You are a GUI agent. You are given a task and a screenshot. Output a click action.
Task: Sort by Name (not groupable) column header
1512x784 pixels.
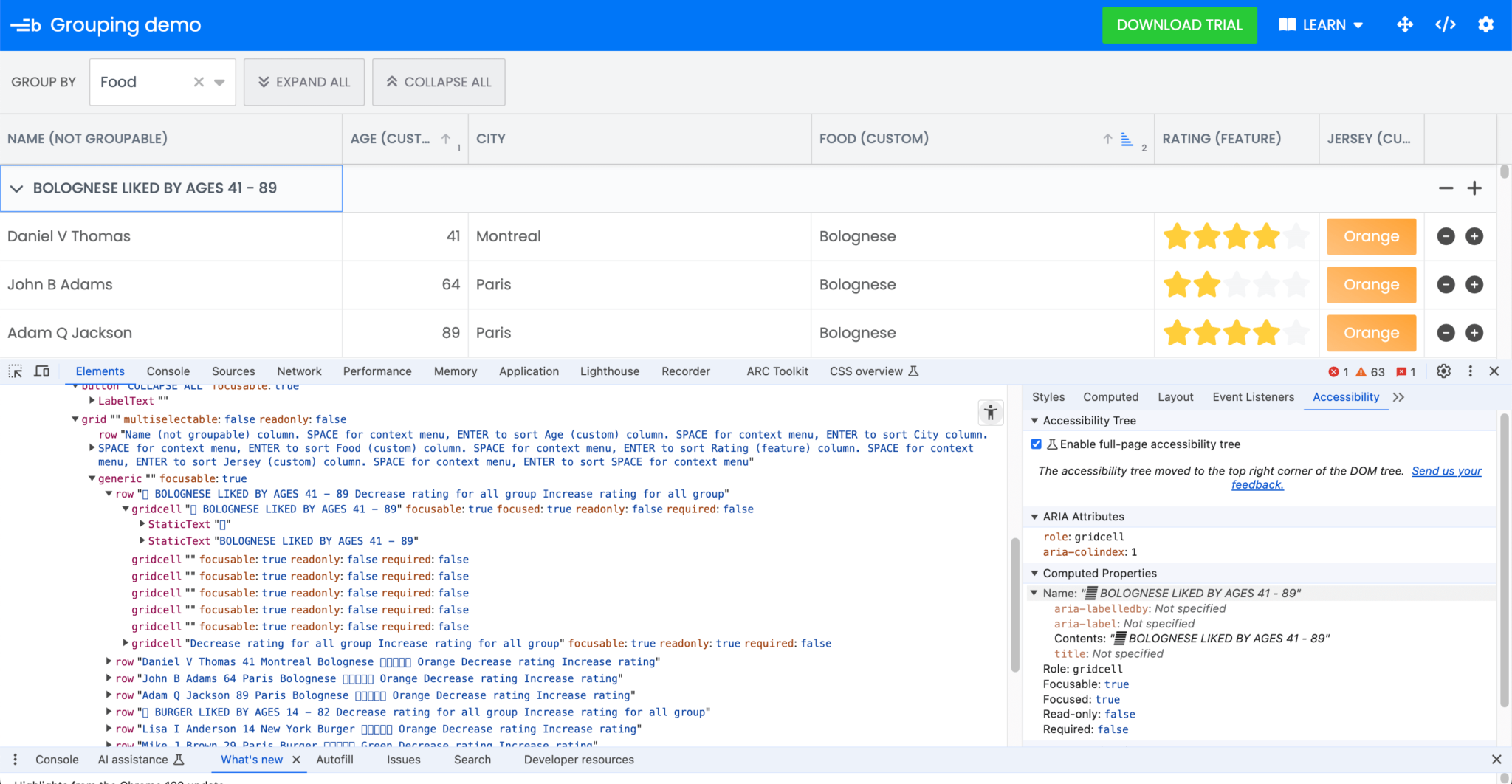(171, 139)
